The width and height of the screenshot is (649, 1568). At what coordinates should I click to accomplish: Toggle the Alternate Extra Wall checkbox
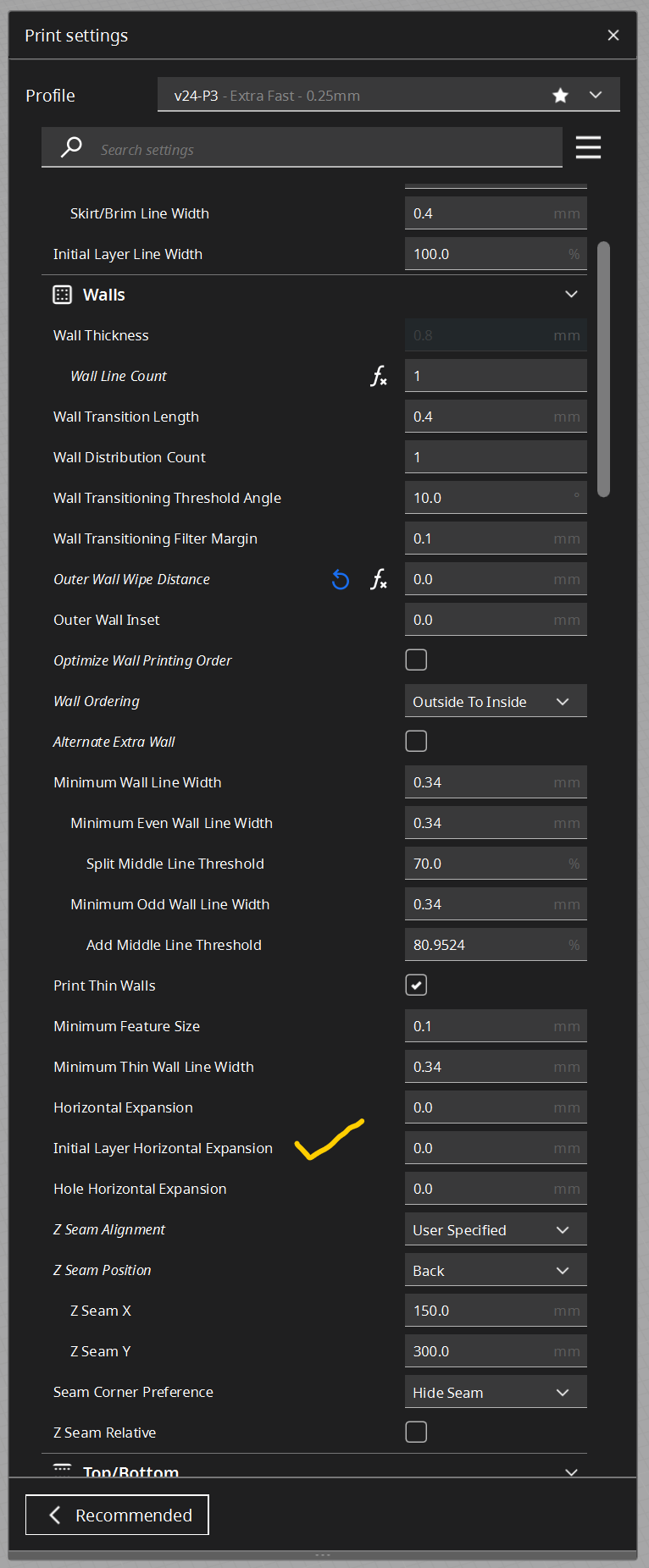pyautogui.click(x=416, y=740)
